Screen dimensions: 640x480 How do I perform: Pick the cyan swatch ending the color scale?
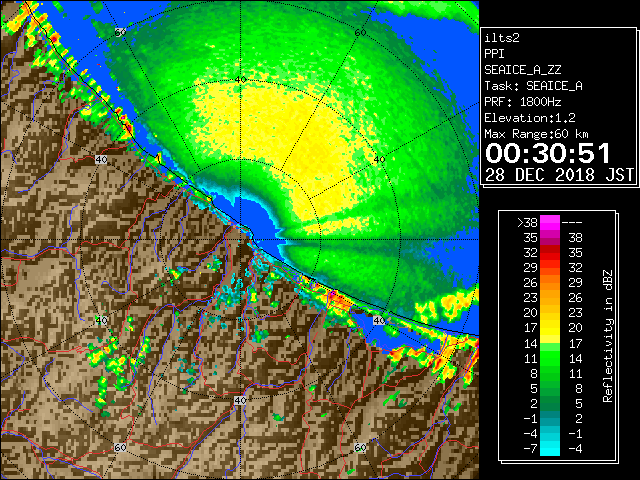pyautogui.click(x=549, y=448)
